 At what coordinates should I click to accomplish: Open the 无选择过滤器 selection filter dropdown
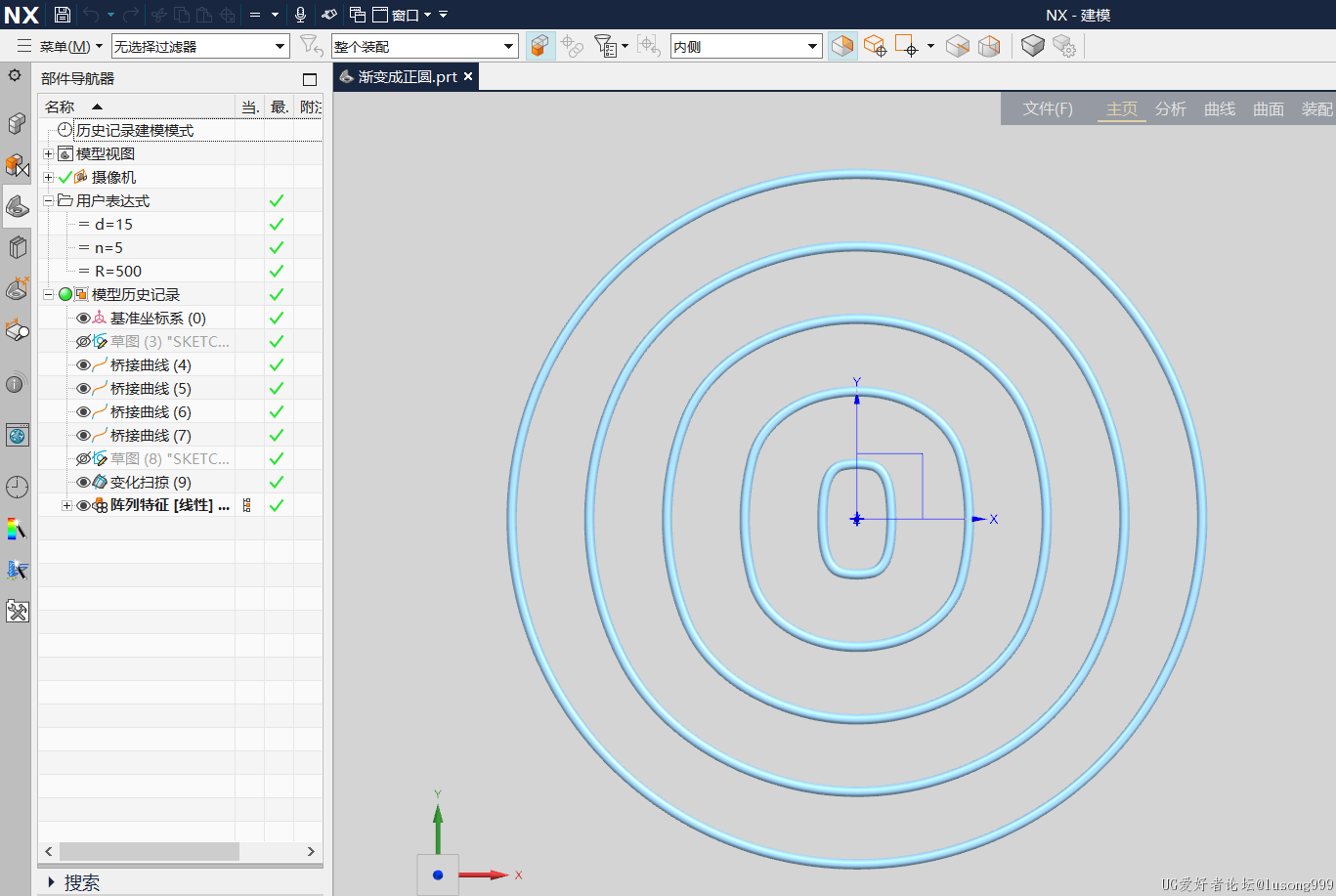pos(200,46)
